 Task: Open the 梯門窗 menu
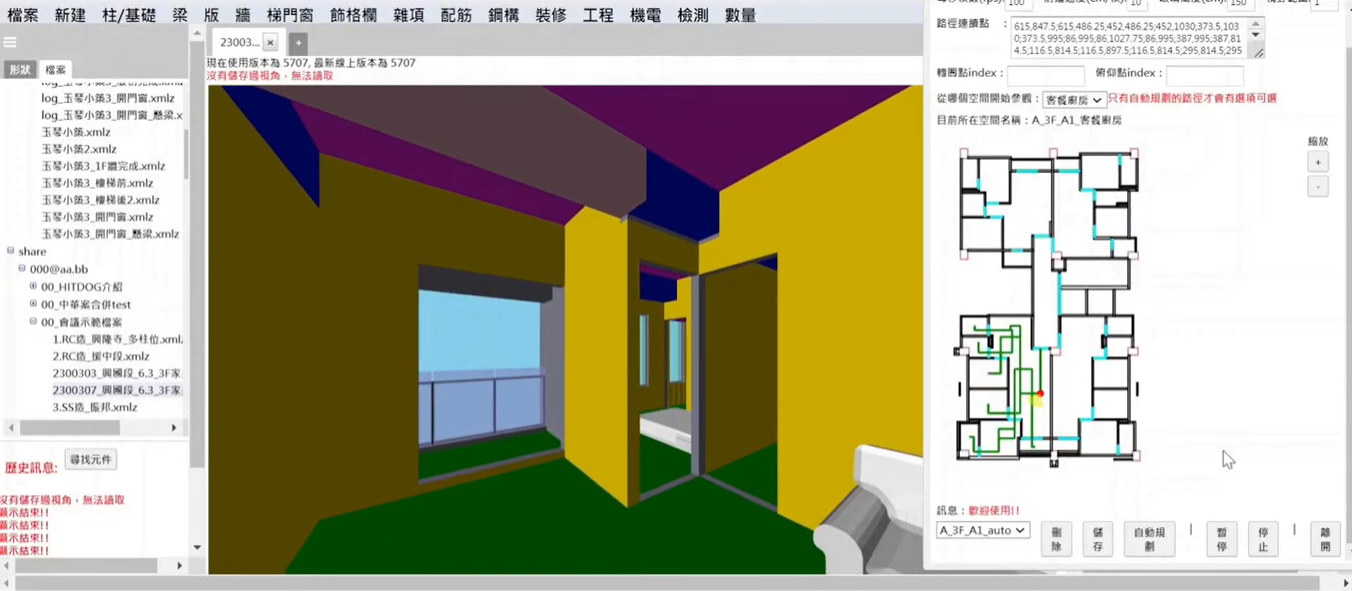(290, 15)
